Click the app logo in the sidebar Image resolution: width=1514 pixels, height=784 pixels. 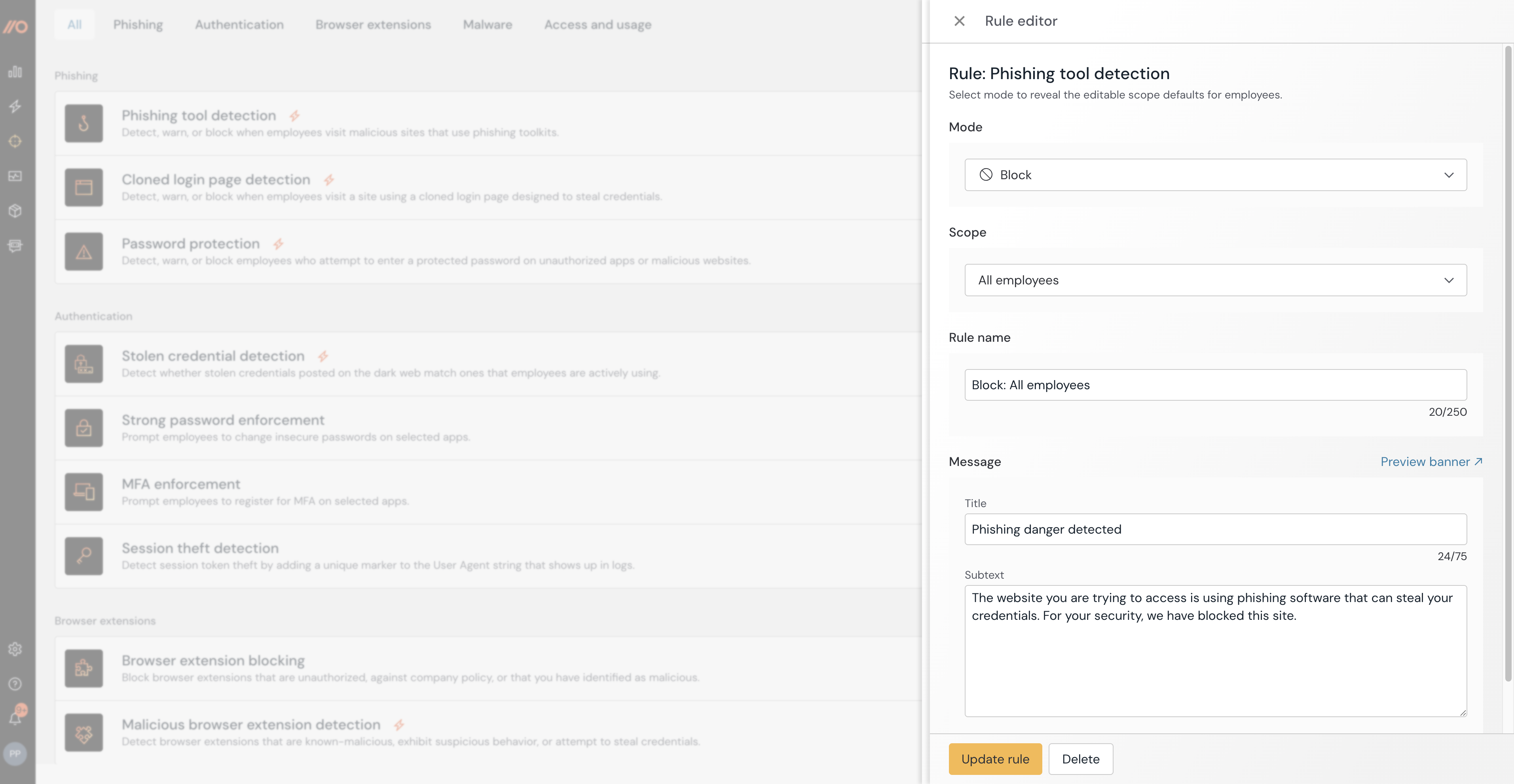[15, 27]
